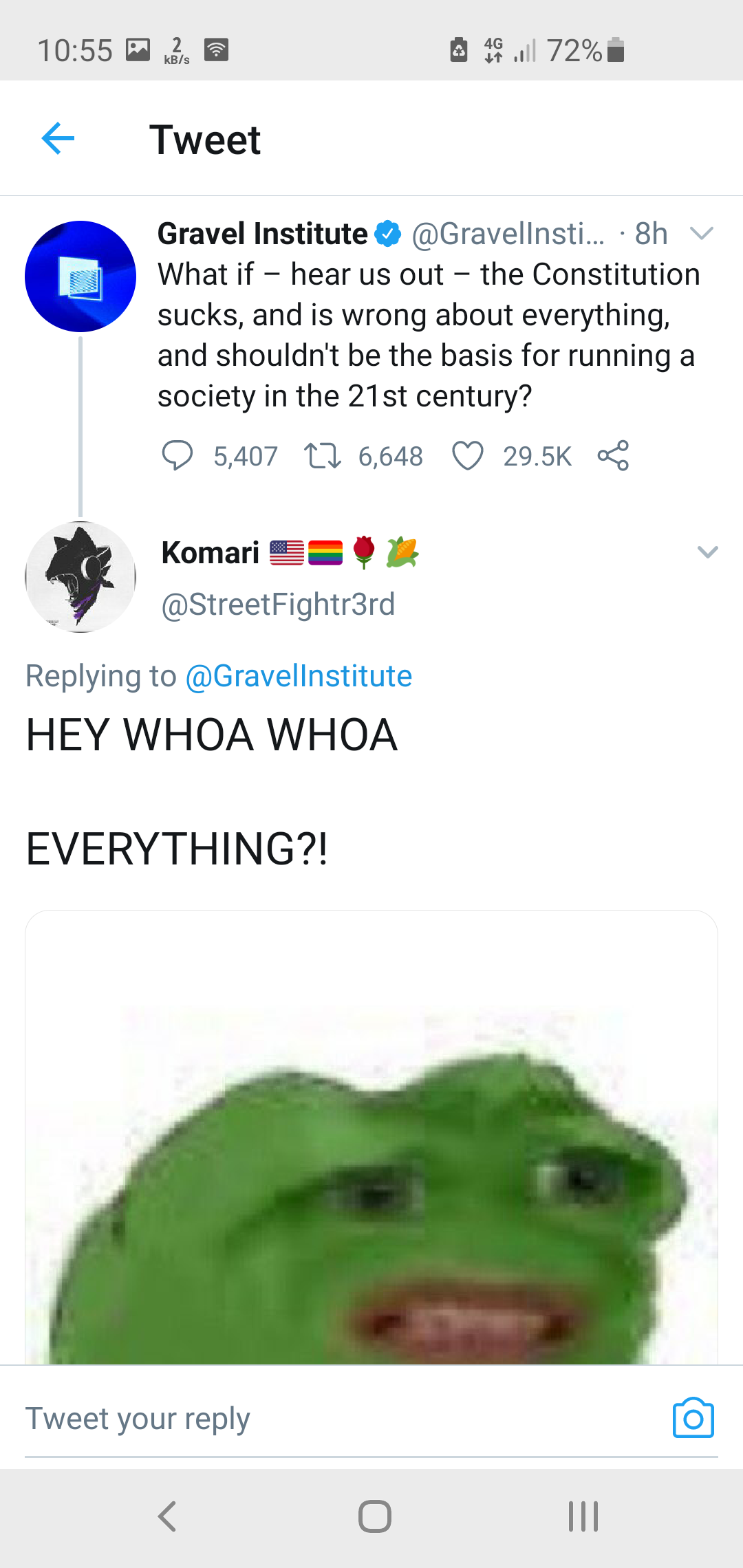The width and height of the screenshot is (743, 1568).
Task: Open the Gravel Institute account name
Action: point(262,234)
